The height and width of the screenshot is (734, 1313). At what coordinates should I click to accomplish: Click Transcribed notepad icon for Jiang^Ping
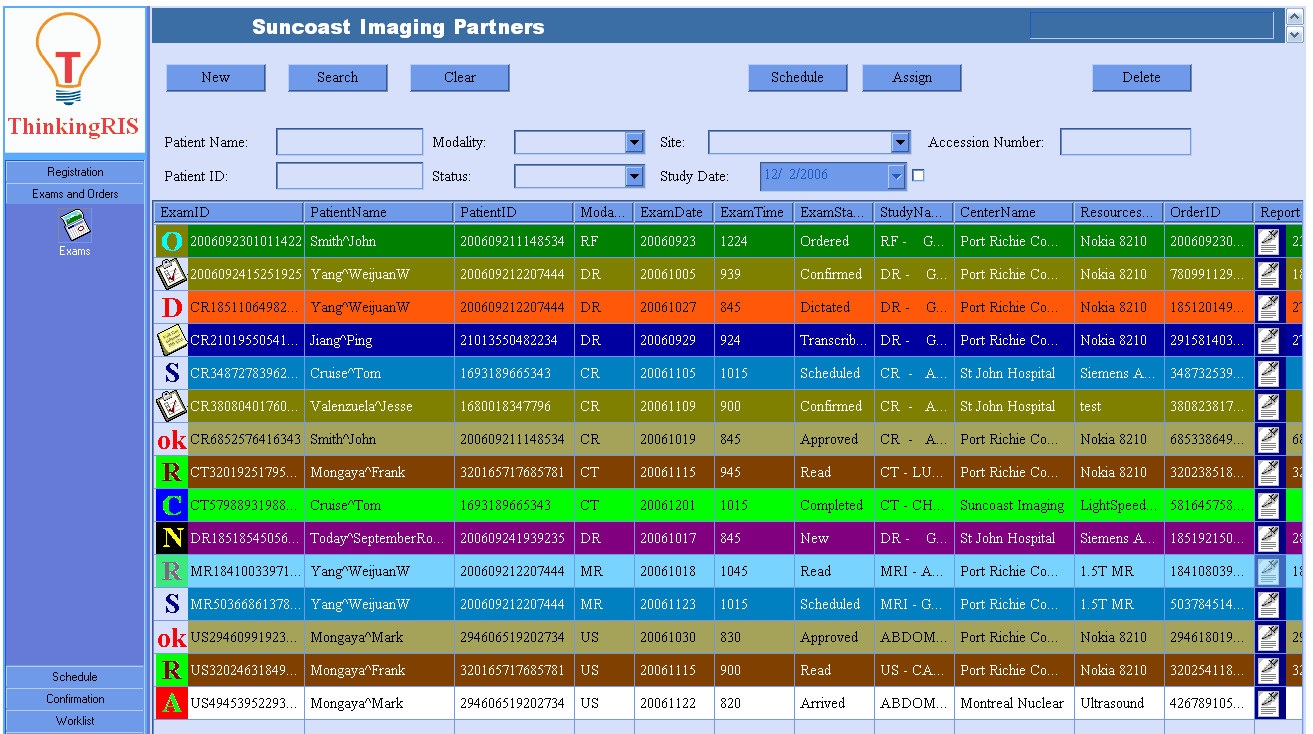[172, 340]
